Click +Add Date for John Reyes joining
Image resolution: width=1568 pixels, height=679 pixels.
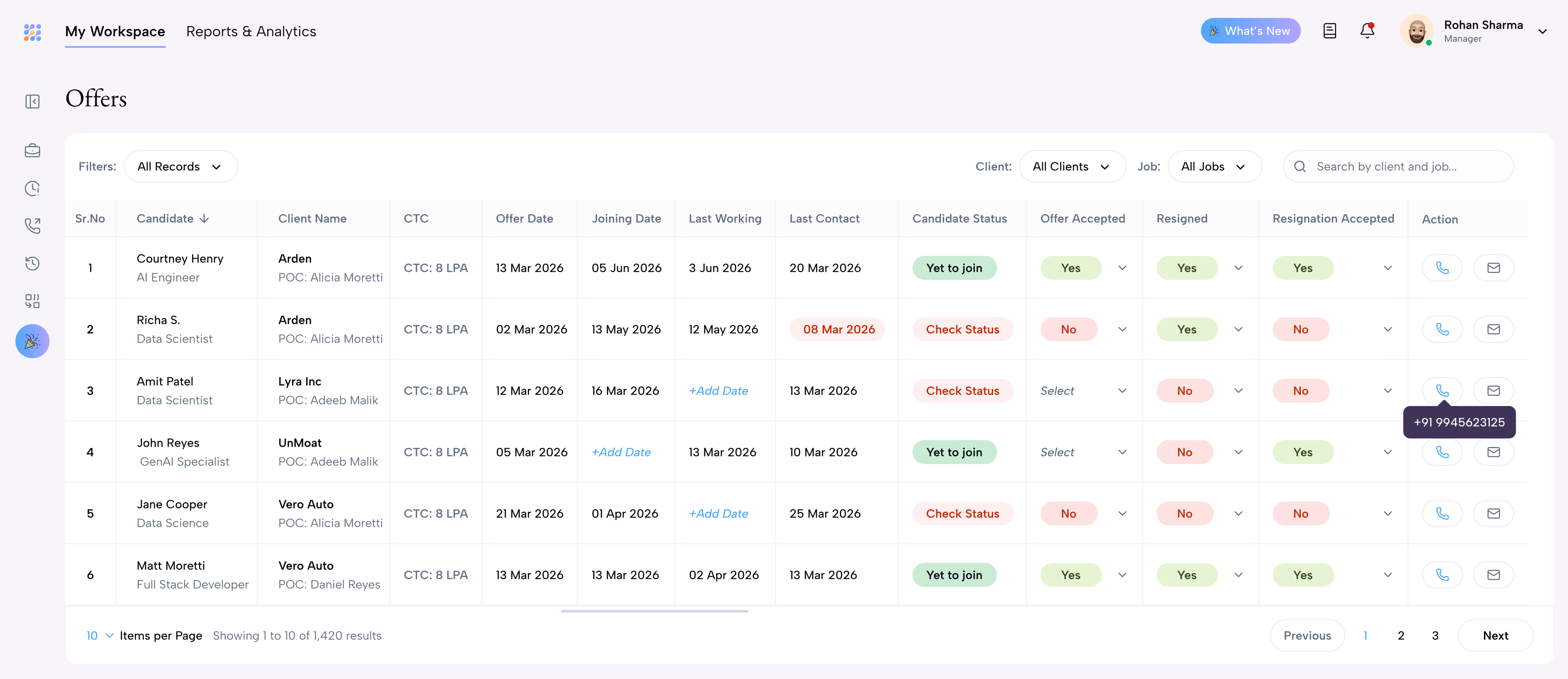tap(621, 452)
